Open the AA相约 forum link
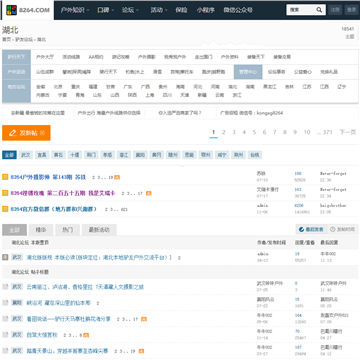This screenshot has height=360, width=360. (96, 57)
